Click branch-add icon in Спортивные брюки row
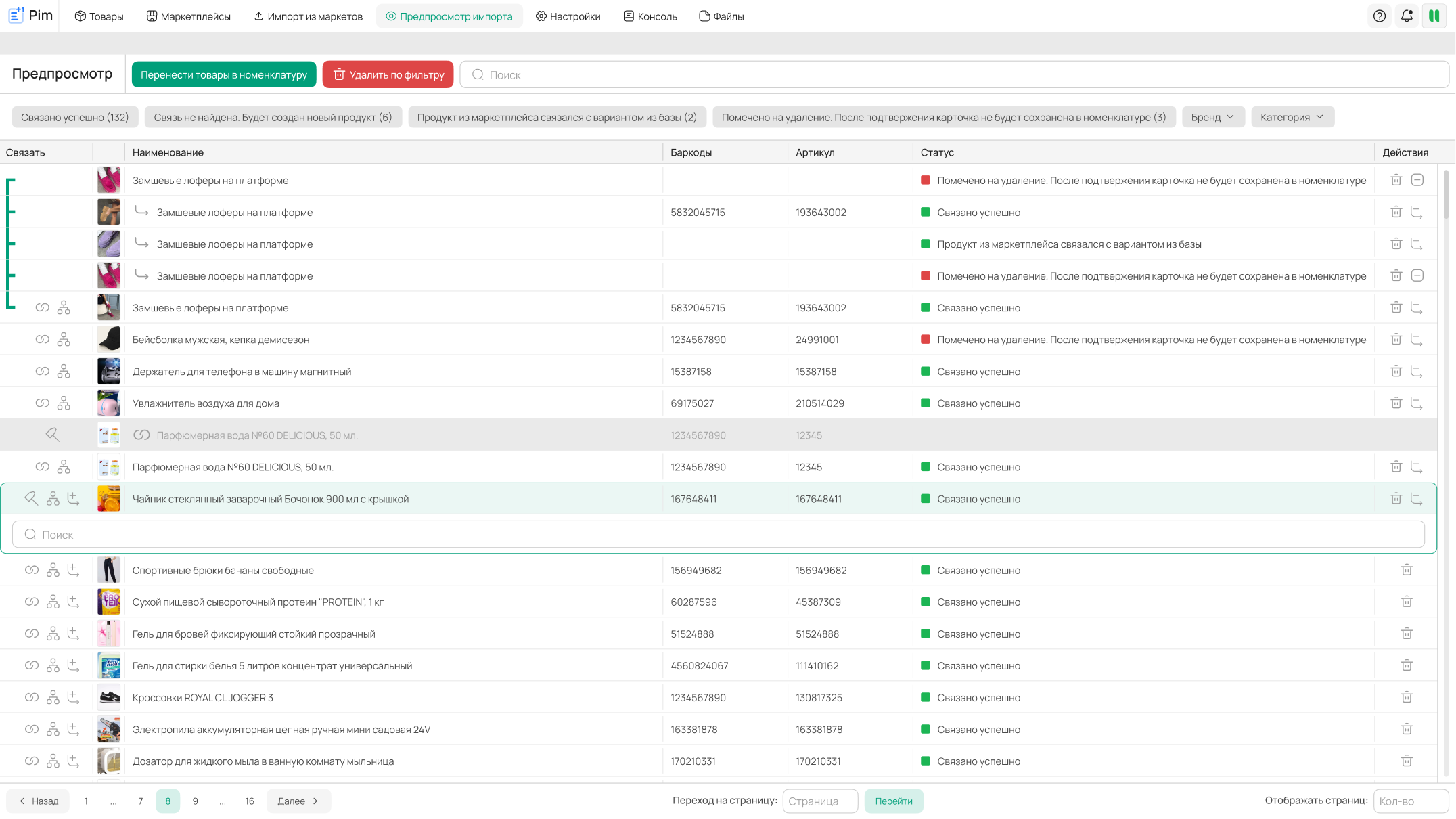The image size is (1456, 819). [73, 570]
